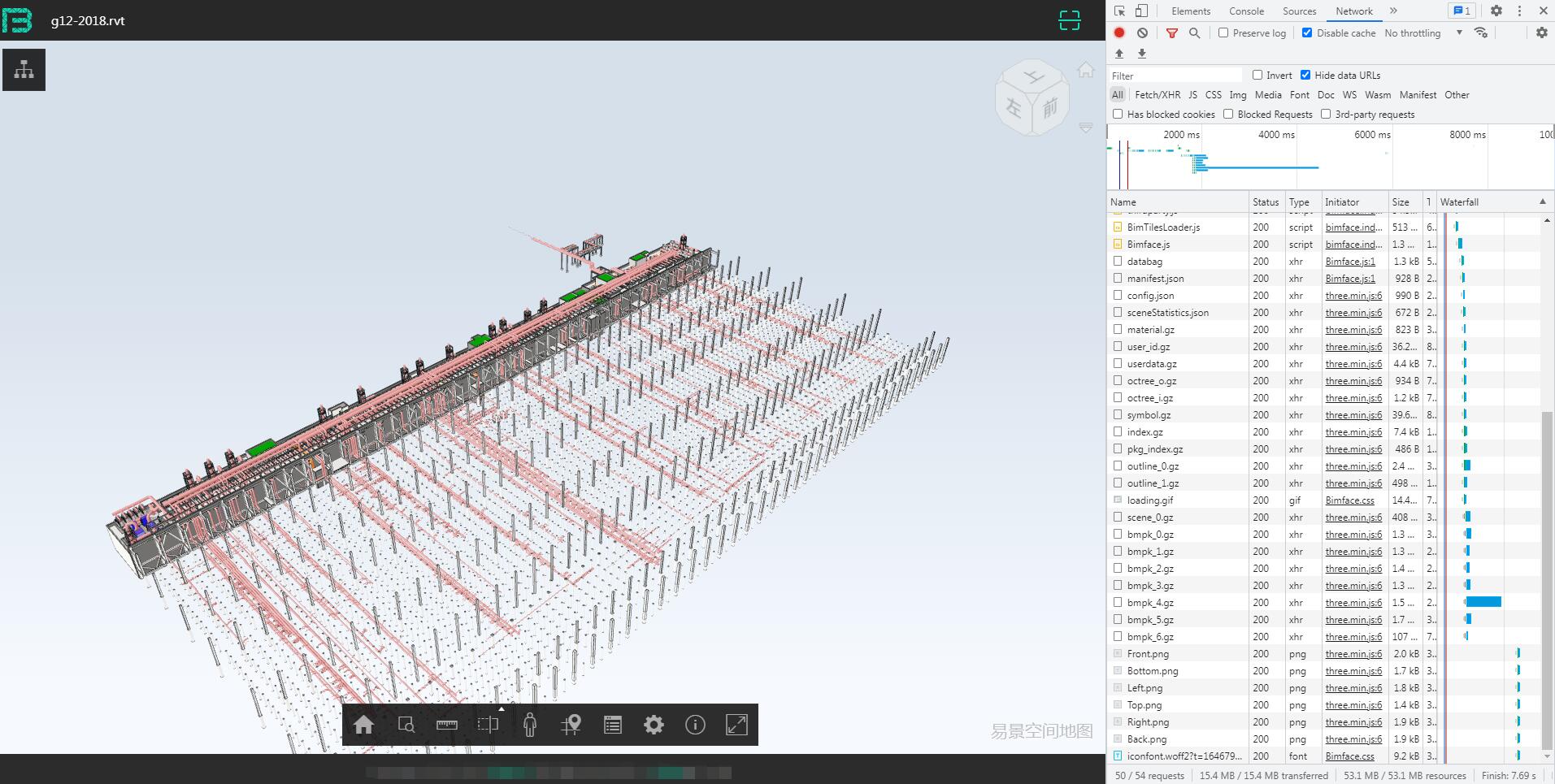Click the map marker tool in viewer toolbar
The image size is (1555, 784).
[x=571, y=724]
